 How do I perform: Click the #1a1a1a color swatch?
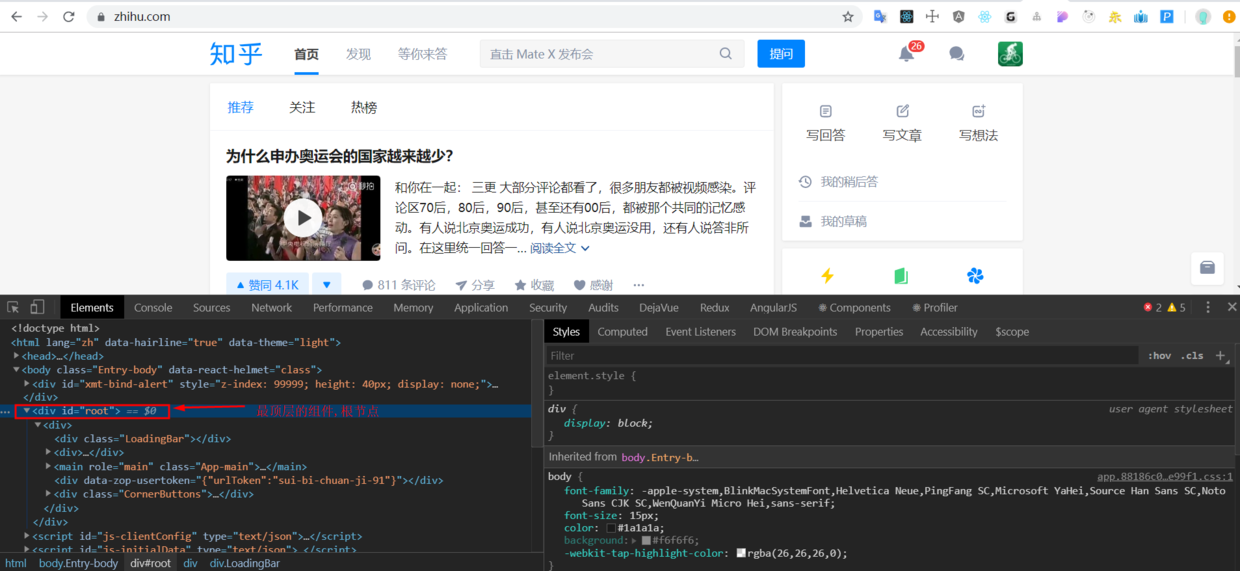point(610,528)
